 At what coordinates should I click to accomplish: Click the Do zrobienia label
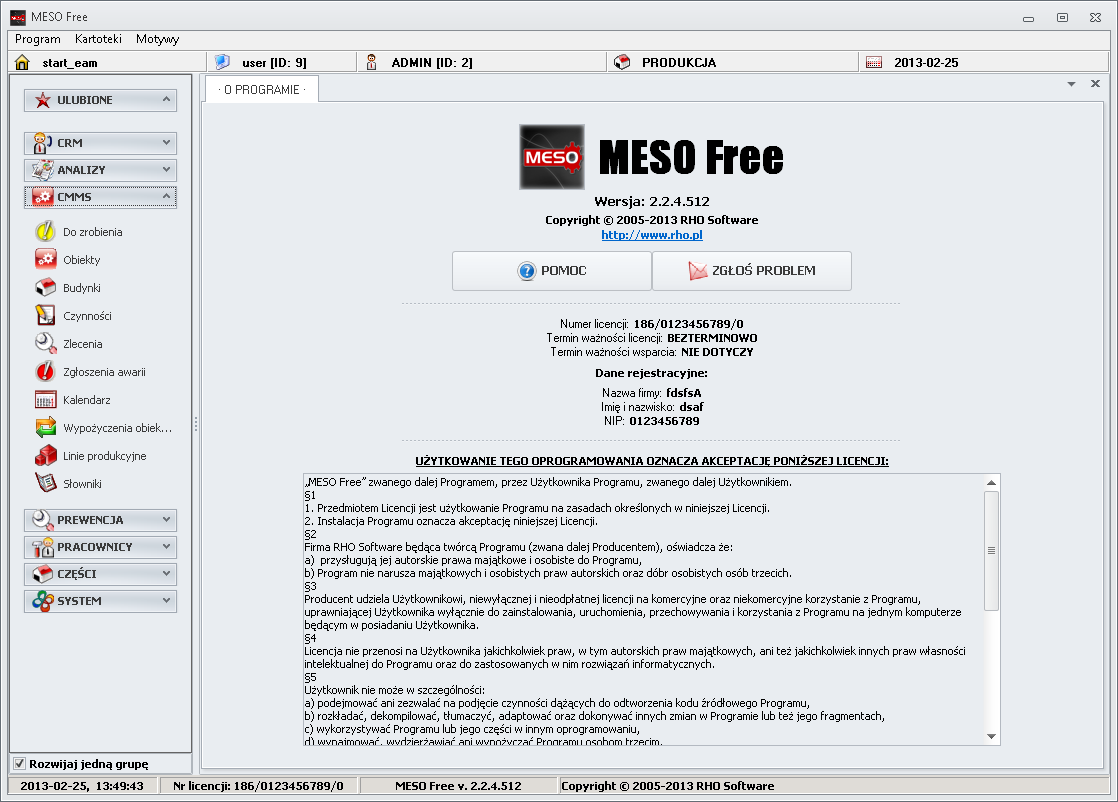pyautogui.click(x=93, y=232)
